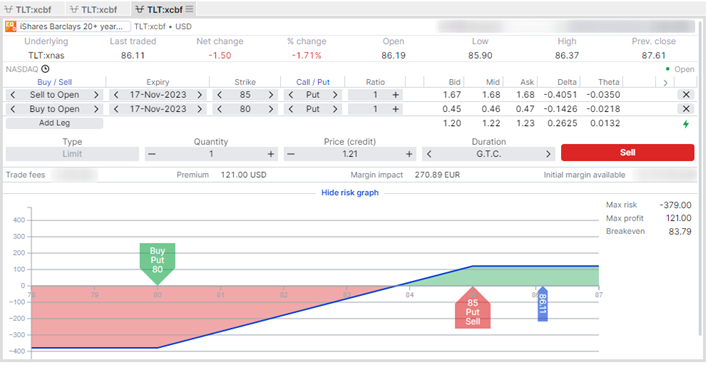Image resolution: width=708 pixels, height=365 pixels.
Task: Remove the 85 Put leg row
Action: pyautogui.click(x=685, y=95)
